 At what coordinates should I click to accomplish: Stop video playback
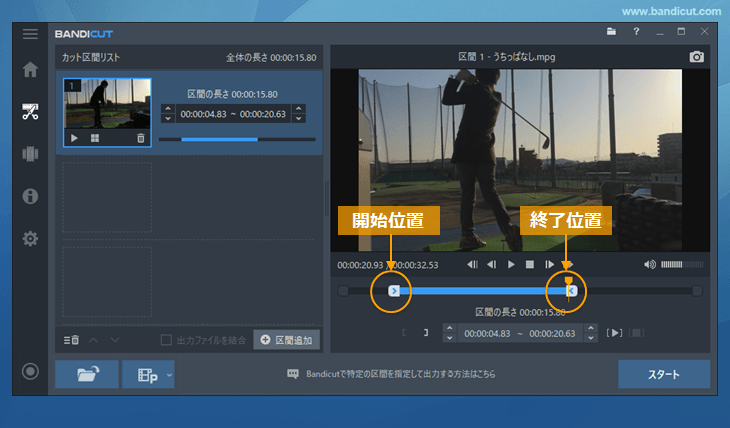pos(530,265)
